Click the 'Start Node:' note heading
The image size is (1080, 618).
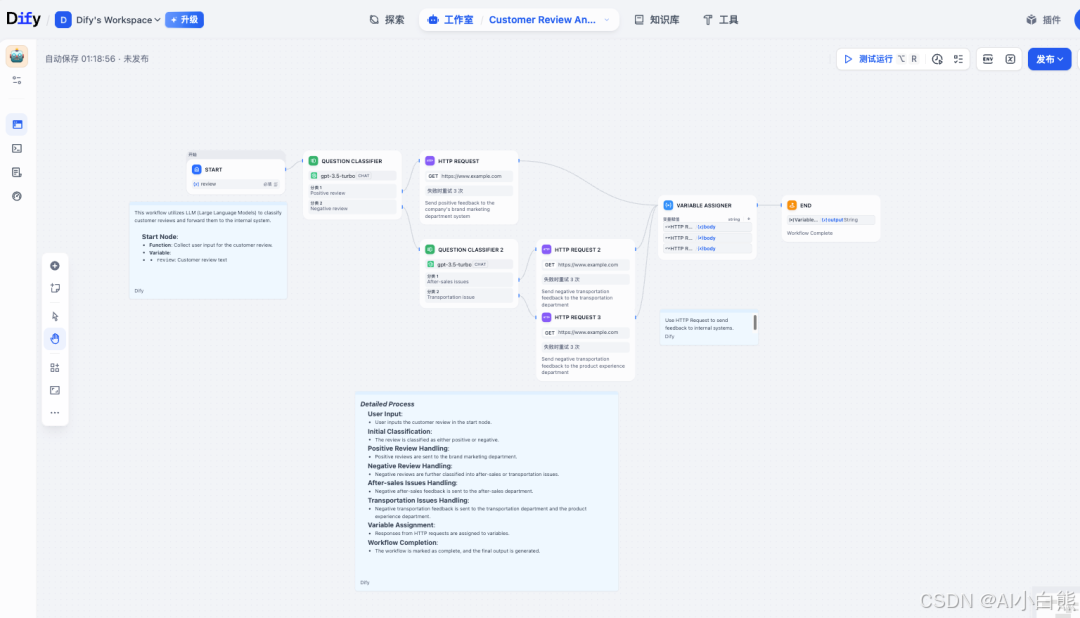coord(160,236)
